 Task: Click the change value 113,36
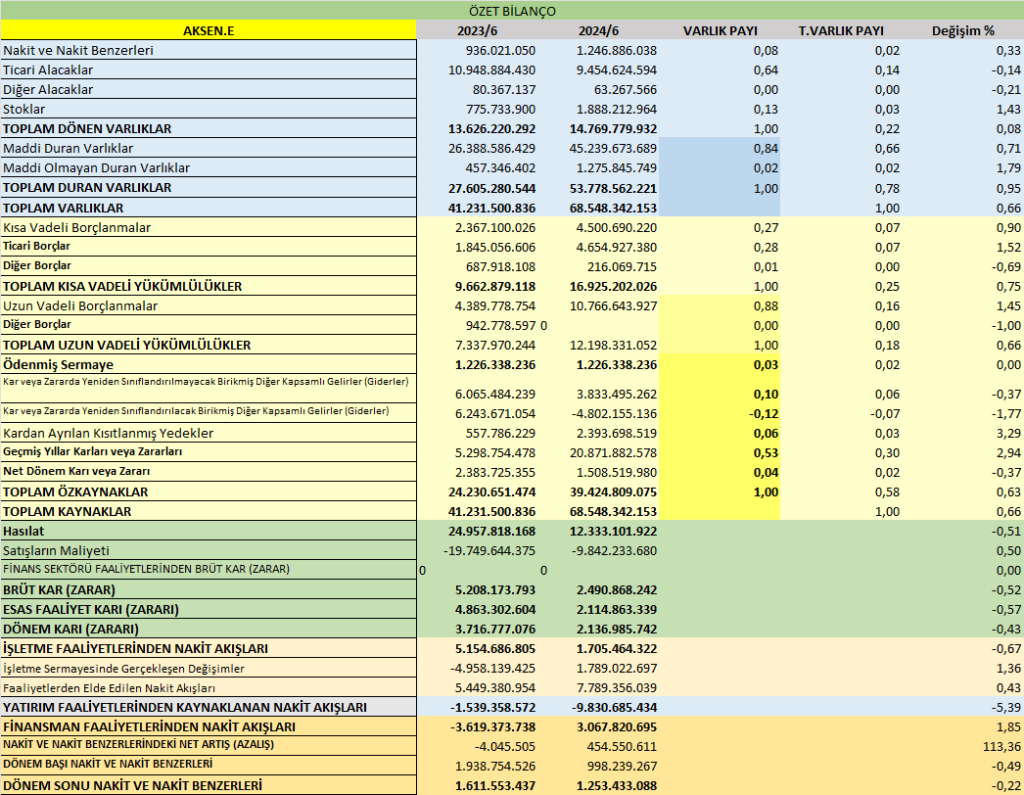(x=1002, y=747)
